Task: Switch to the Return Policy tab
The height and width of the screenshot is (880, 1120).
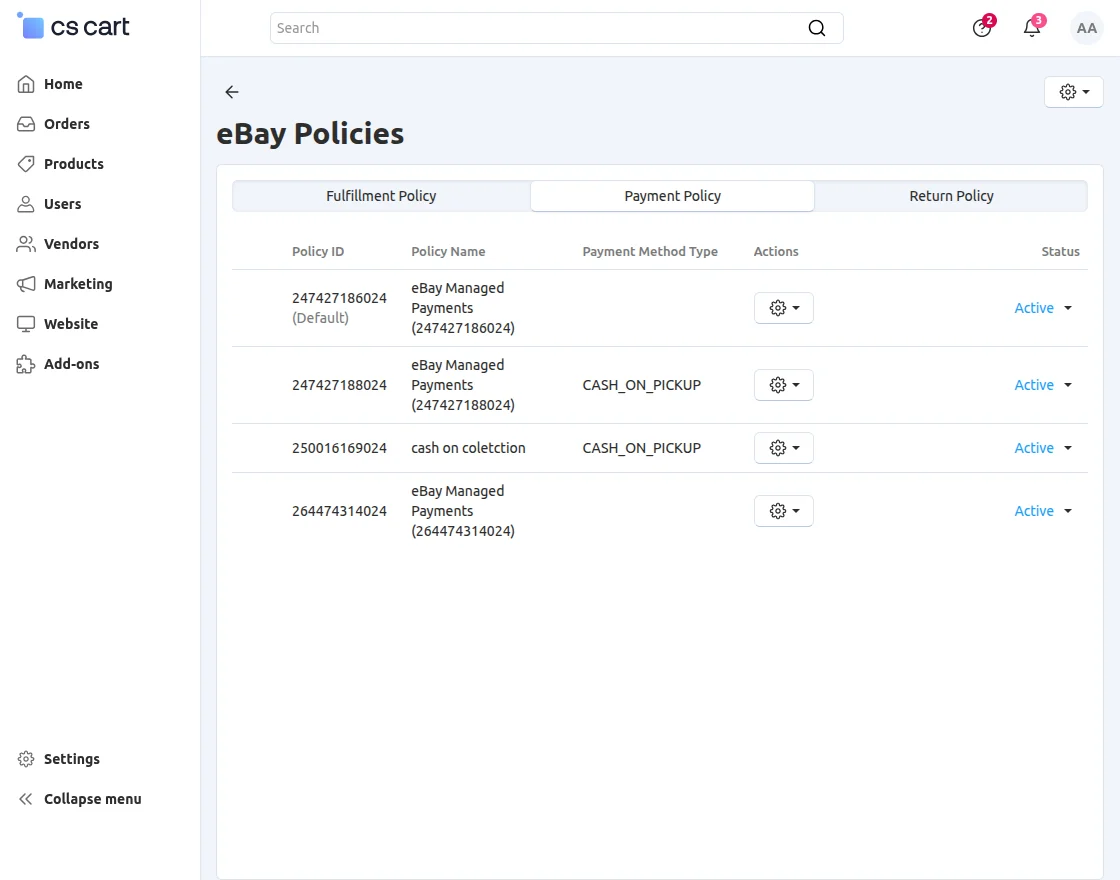Action: [x=951, y=196]
